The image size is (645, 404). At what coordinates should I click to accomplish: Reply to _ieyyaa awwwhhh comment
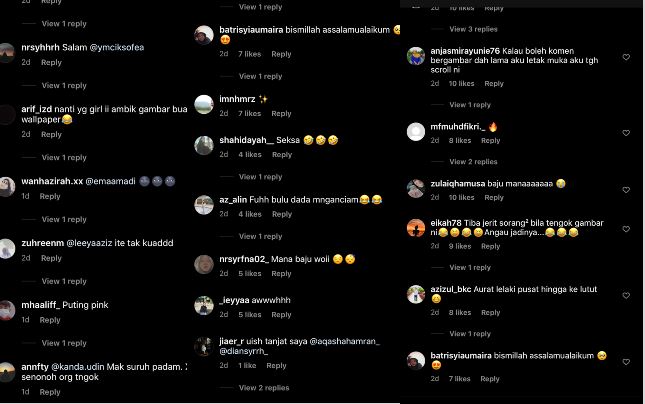point(281,315)
